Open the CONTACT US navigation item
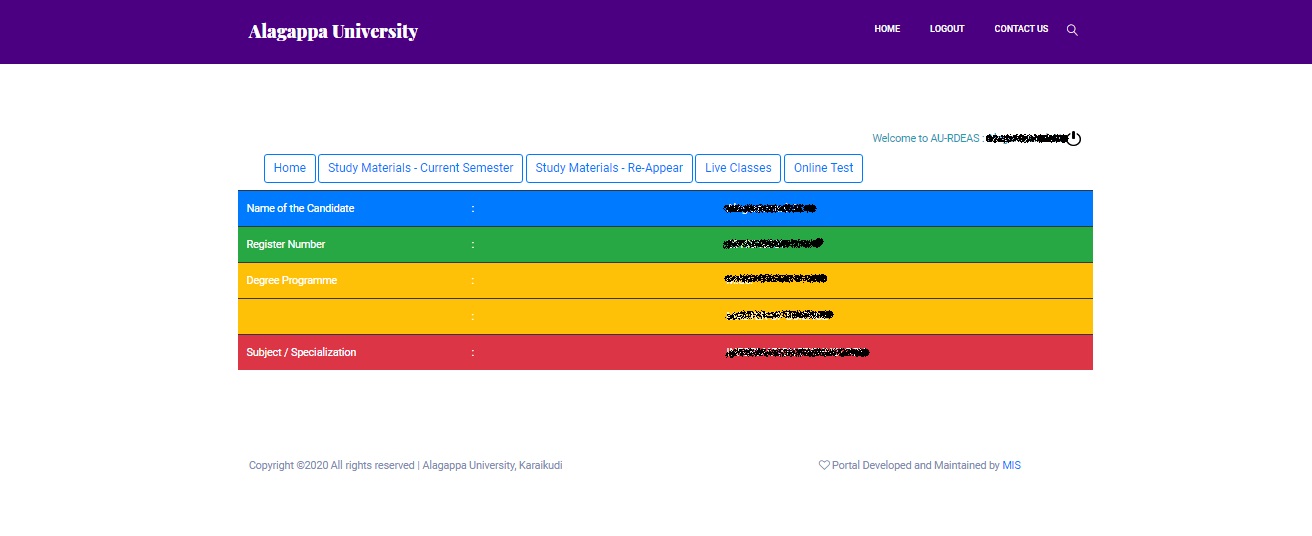The height and width of the screenshot is (536, 1312). pyautogui.click(x=1021, y=29)
